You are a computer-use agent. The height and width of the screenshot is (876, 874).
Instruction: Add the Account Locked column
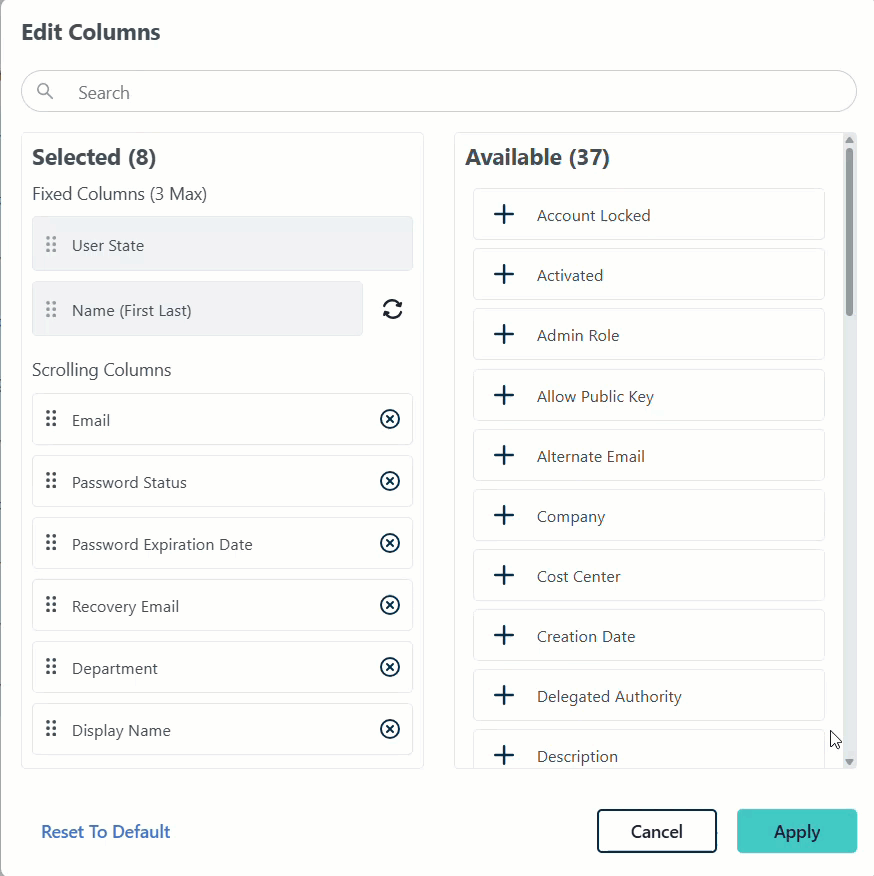pyautogui.click(x=505, y=215)
